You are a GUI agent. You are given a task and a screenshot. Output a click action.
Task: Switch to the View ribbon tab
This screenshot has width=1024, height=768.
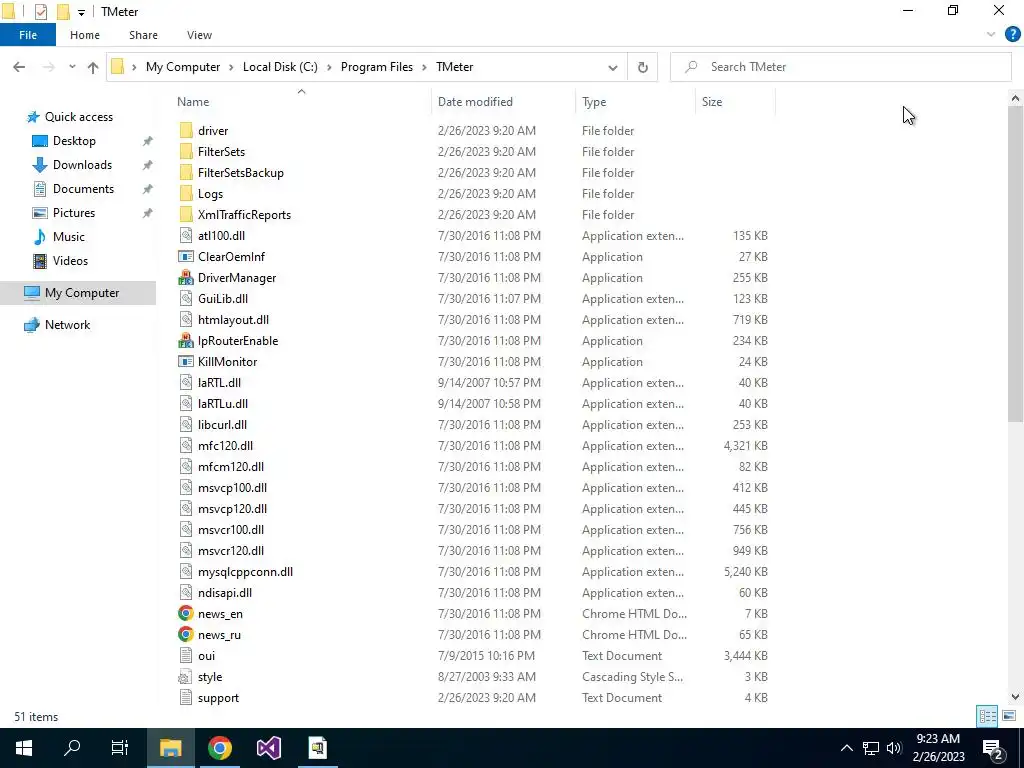[x=199, y=35]
